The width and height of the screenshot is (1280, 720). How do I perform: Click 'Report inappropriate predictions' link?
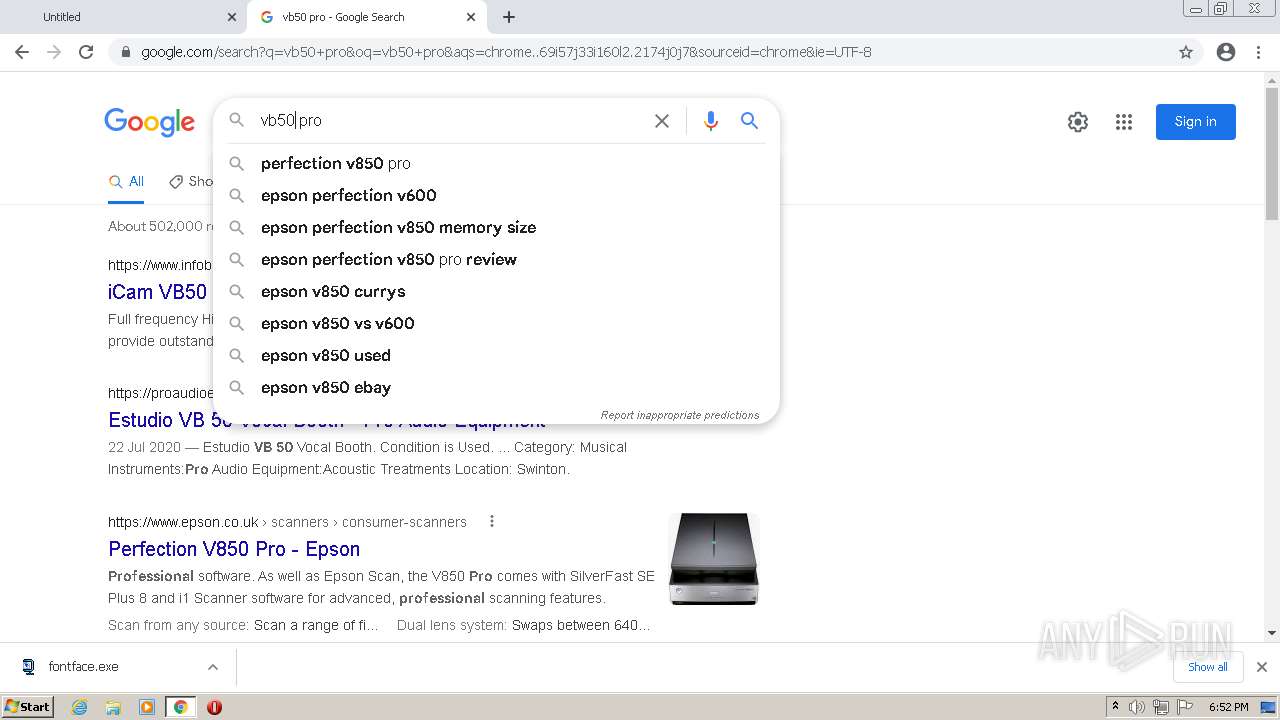[680, 415]
